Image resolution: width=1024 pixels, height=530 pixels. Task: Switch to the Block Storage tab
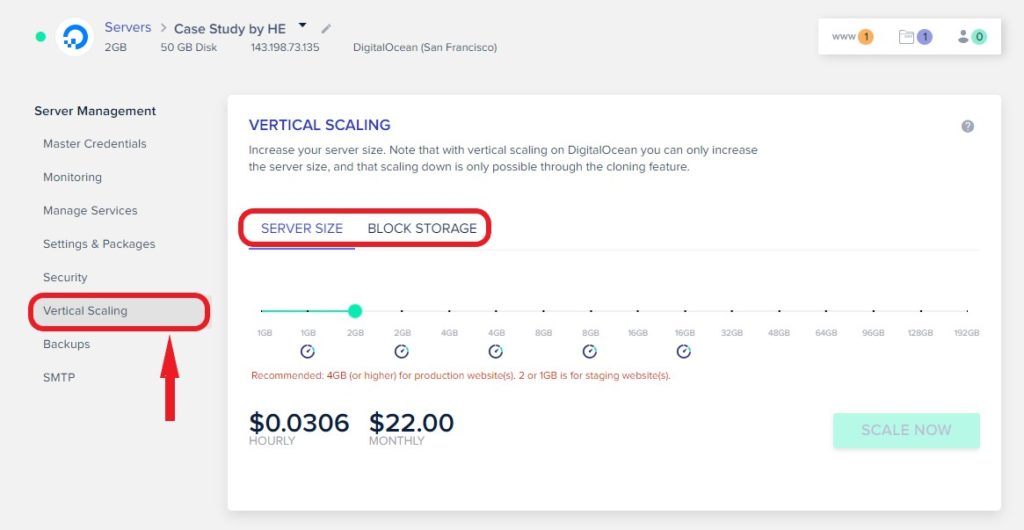point(422,228)
